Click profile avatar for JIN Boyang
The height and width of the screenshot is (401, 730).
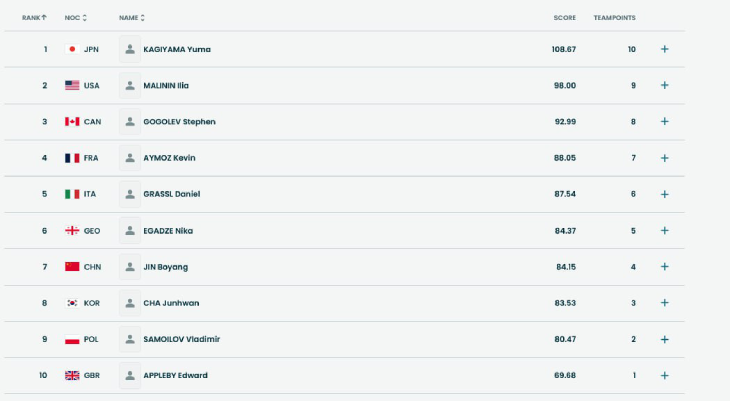click(130, 267)
